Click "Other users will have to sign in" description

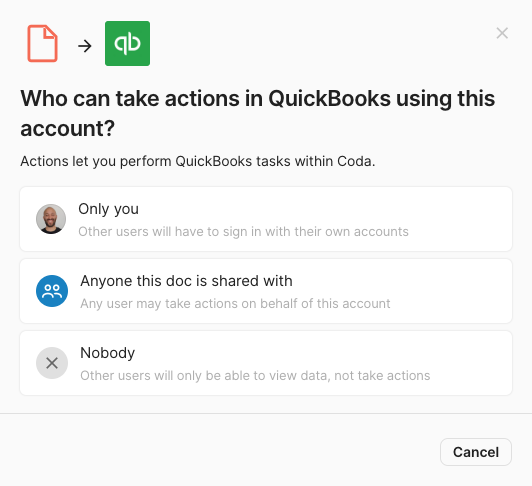click(x=243, y=231)
